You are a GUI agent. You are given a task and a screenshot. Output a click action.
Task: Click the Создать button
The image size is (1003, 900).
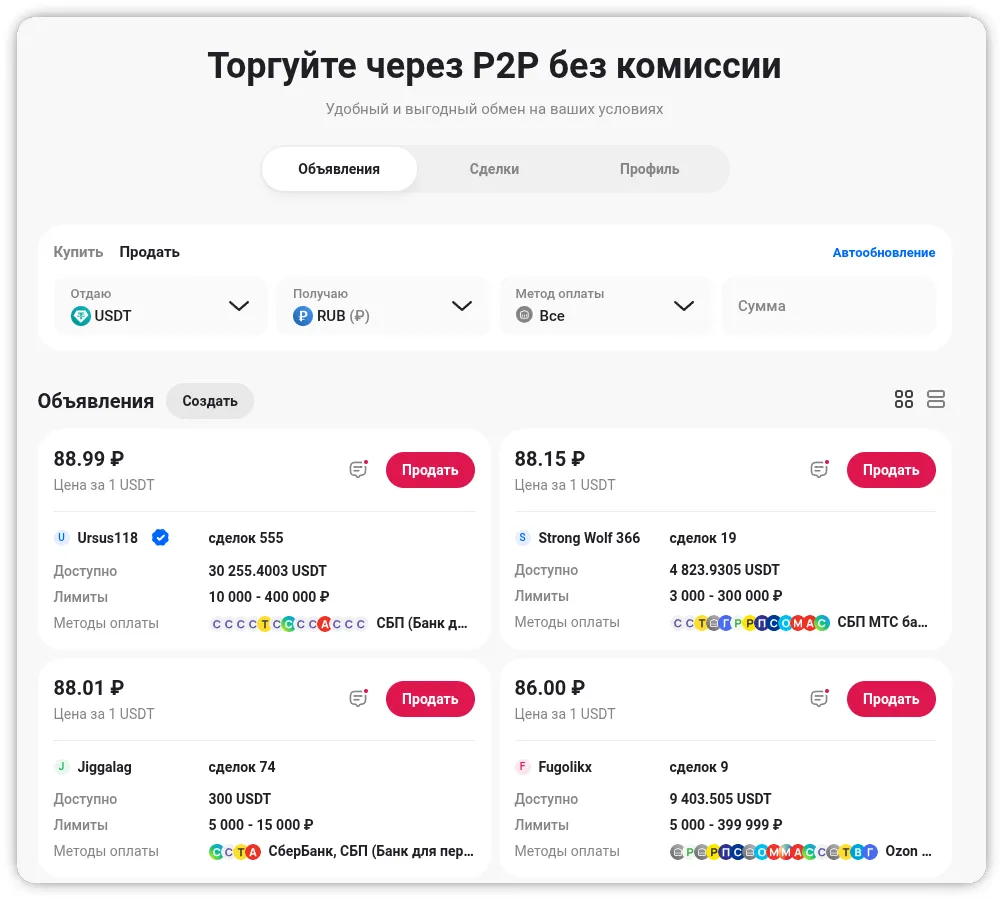point(210,401)
